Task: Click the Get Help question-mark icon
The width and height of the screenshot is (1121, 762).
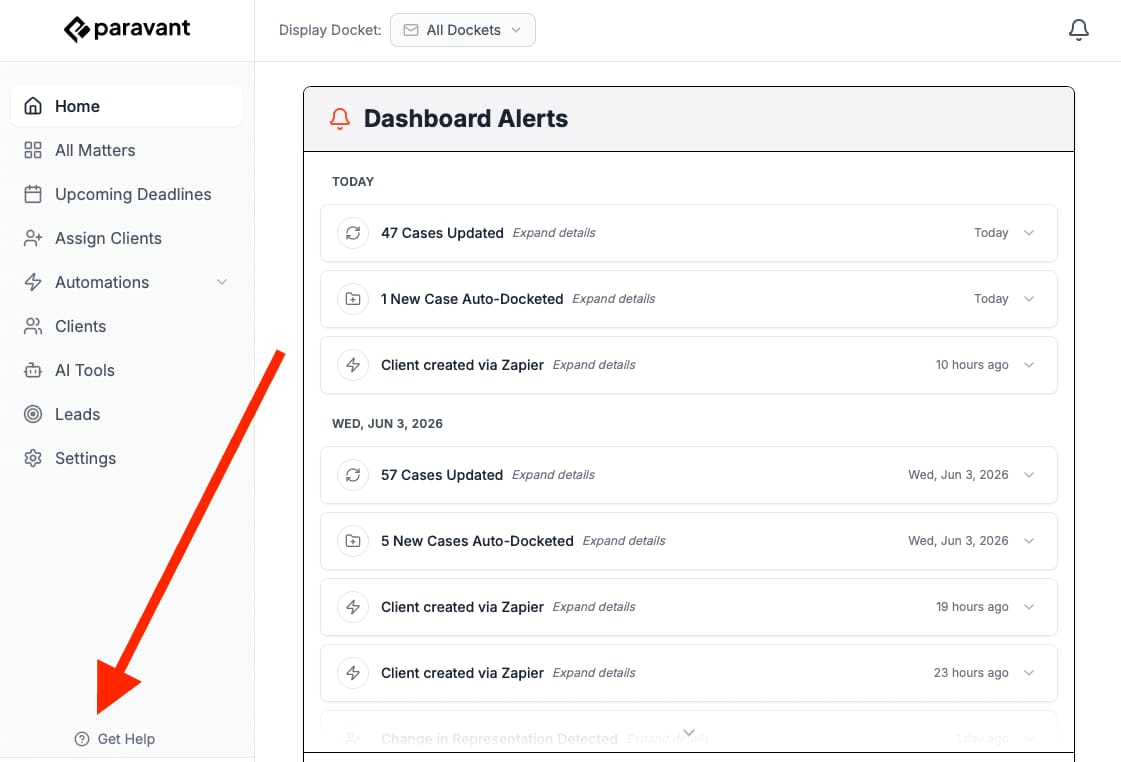Action: pyautogui.click(x=82, y=739)
